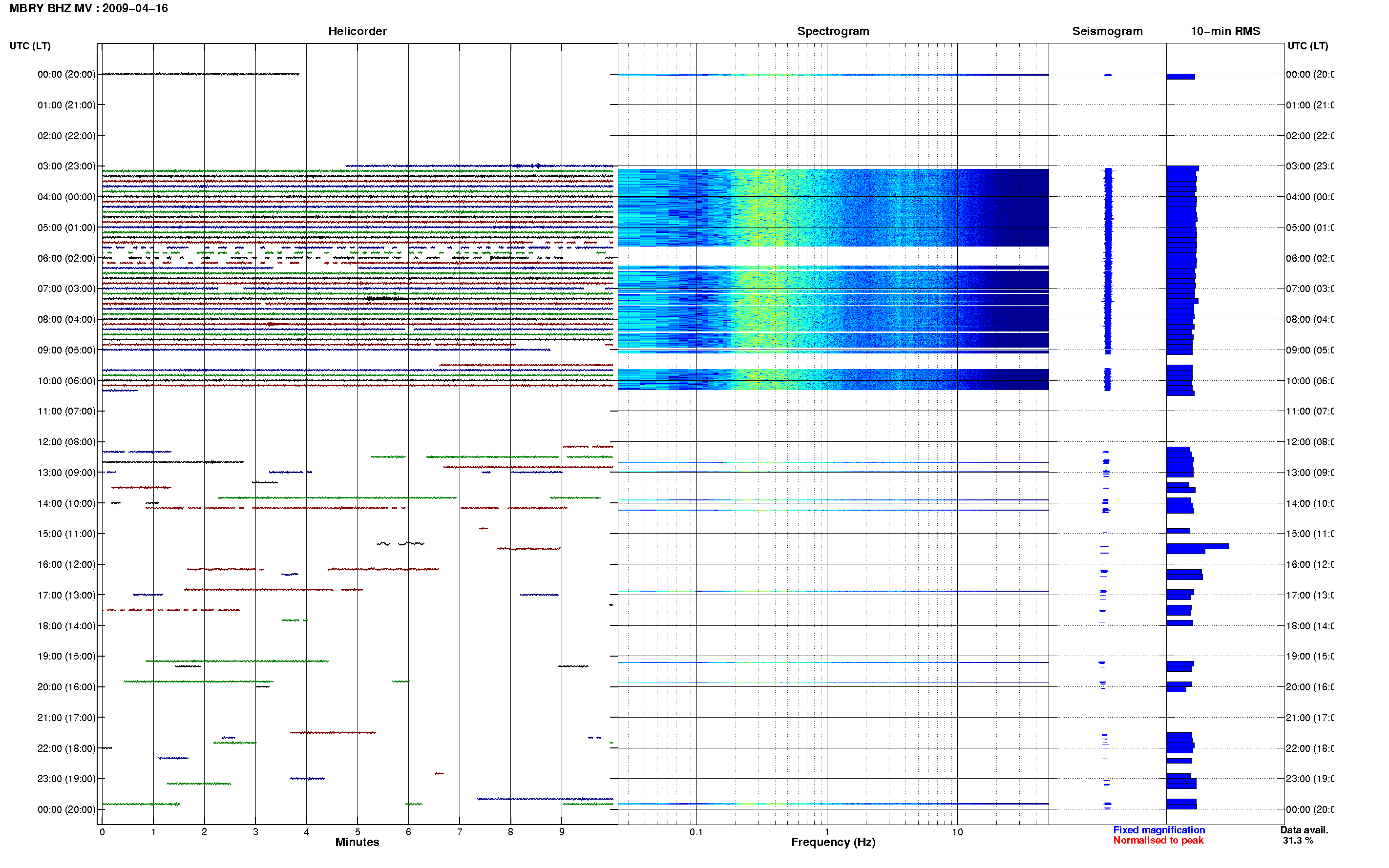
Task: Pick left time label '13:00 (09:00)'
Action: click(66, 473)
